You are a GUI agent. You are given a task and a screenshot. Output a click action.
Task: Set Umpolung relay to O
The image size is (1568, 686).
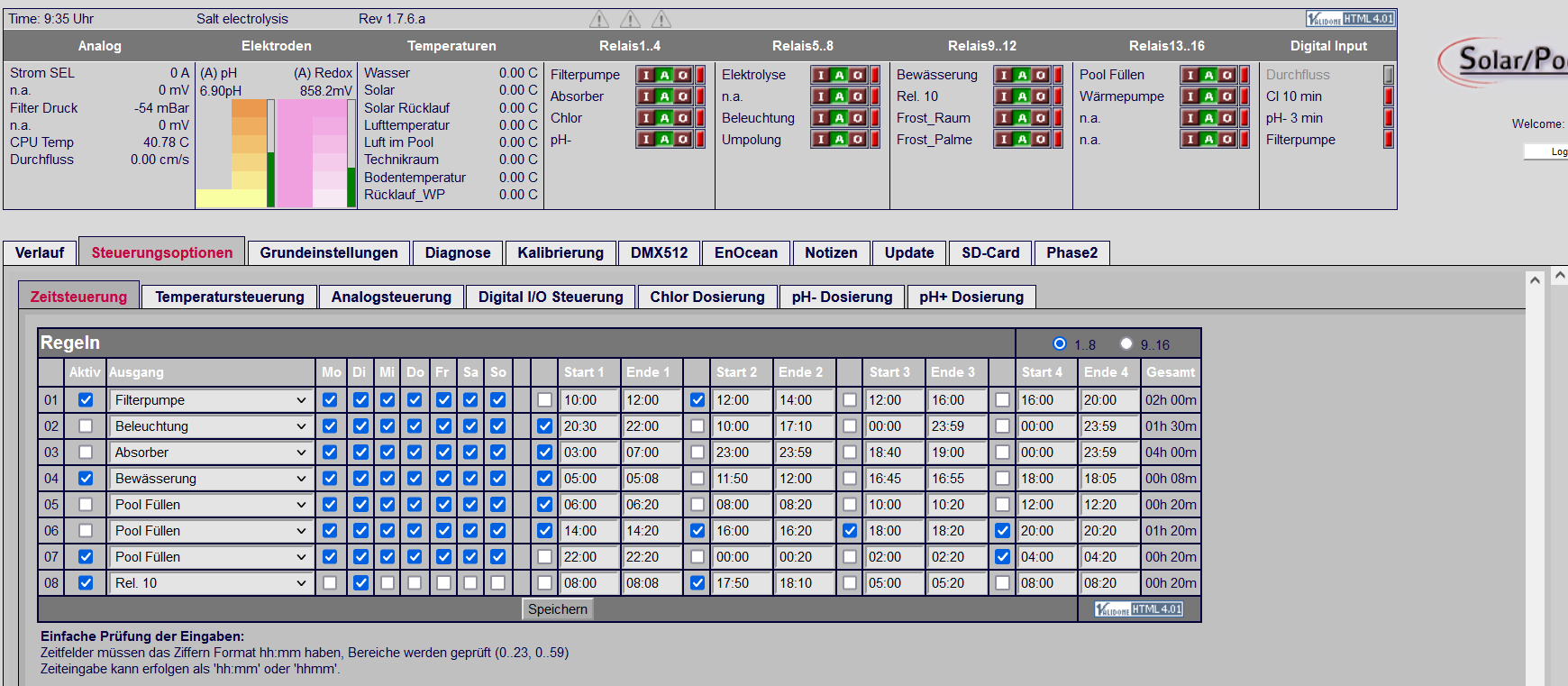[x=857, y=140]
